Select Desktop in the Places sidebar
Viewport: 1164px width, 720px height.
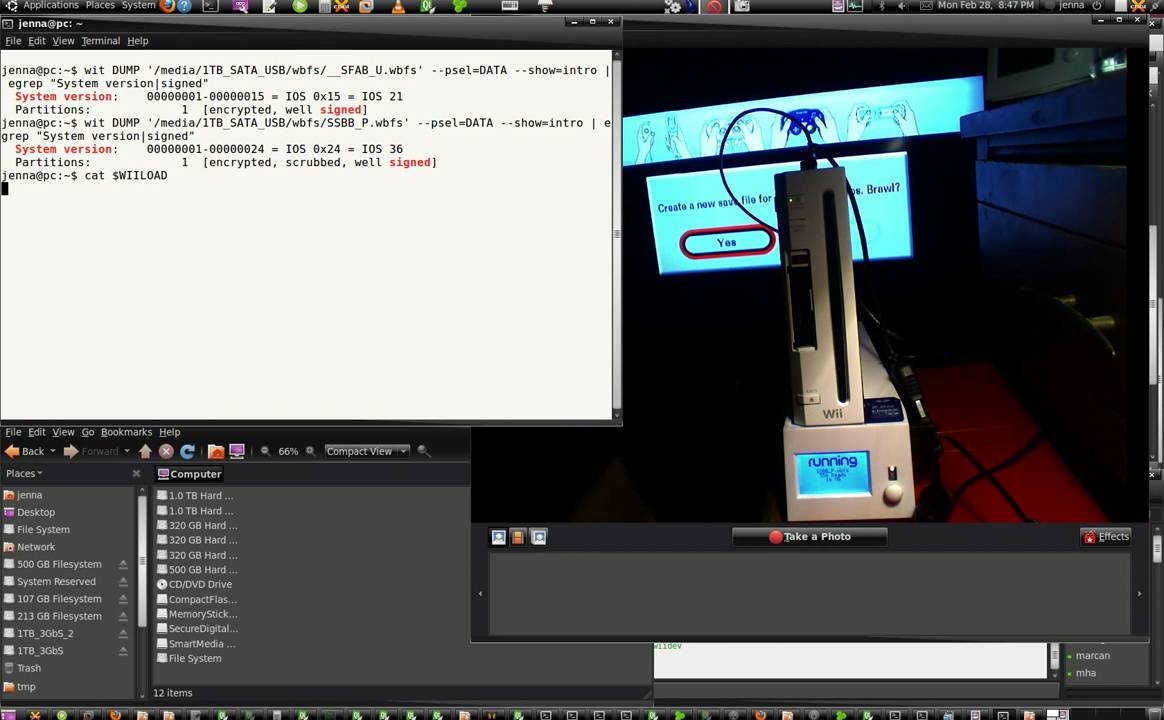coord(29,512)
